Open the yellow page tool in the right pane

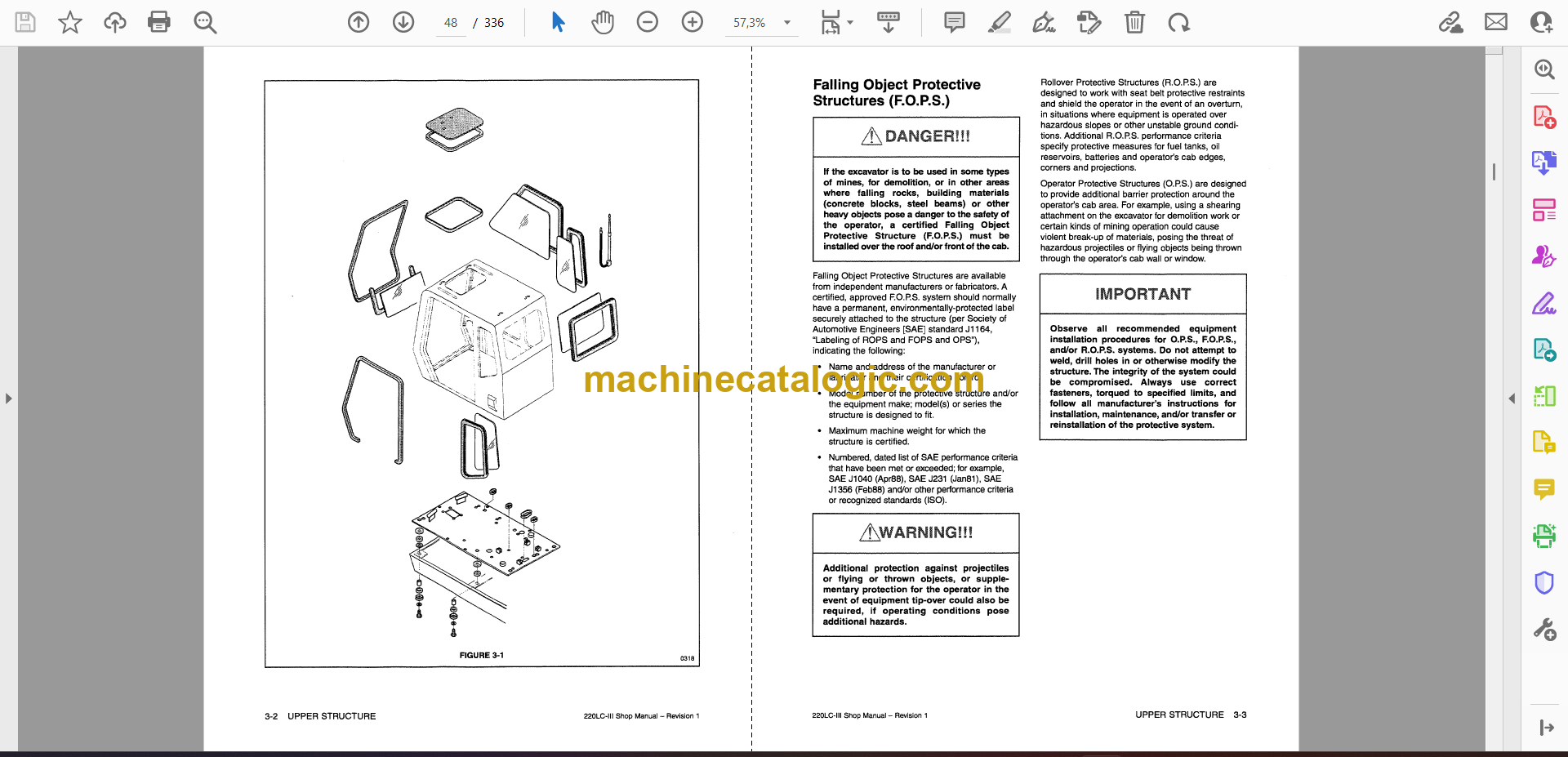[x=1544, y=443]
